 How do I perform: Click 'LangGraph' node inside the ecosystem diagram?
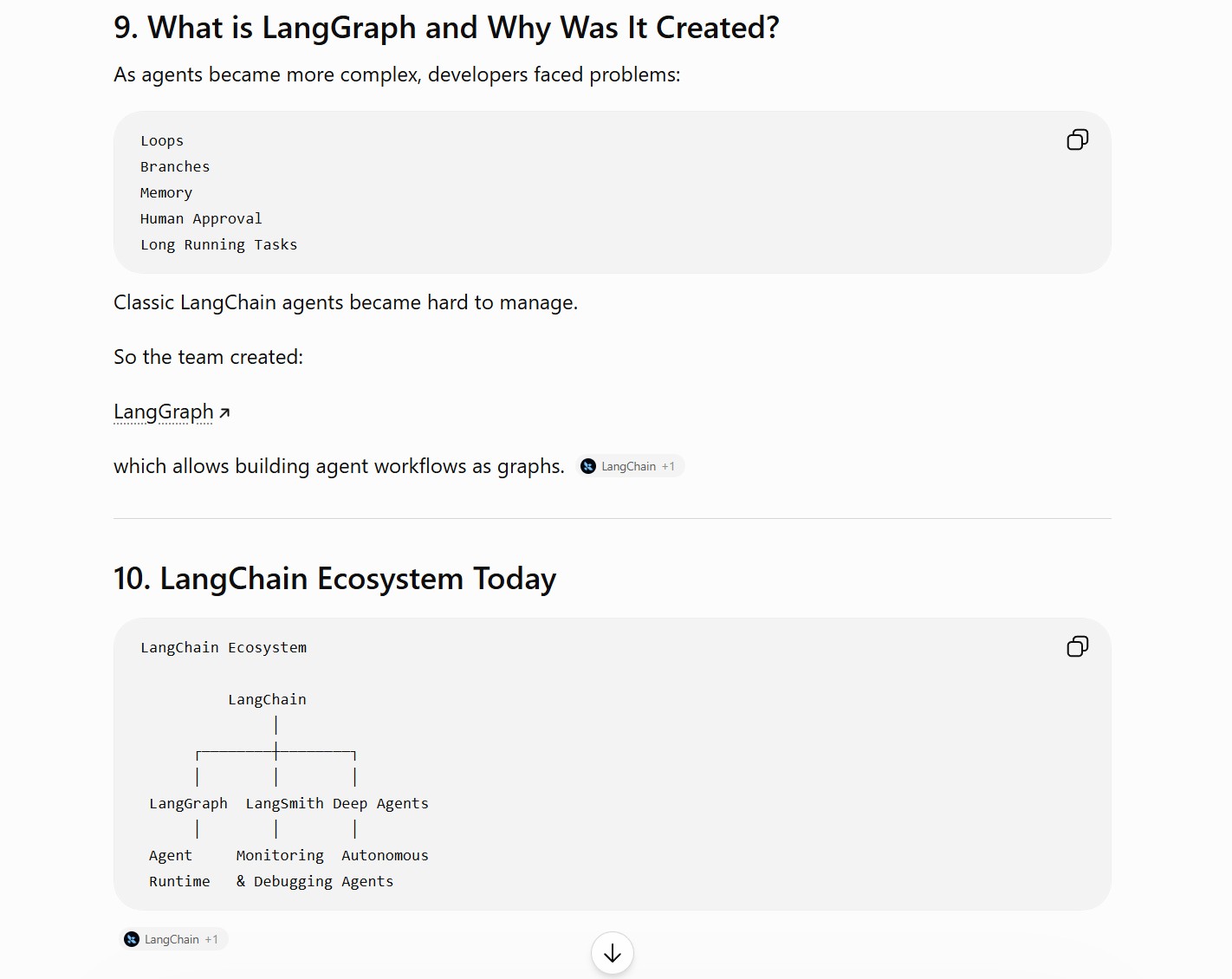188,803
